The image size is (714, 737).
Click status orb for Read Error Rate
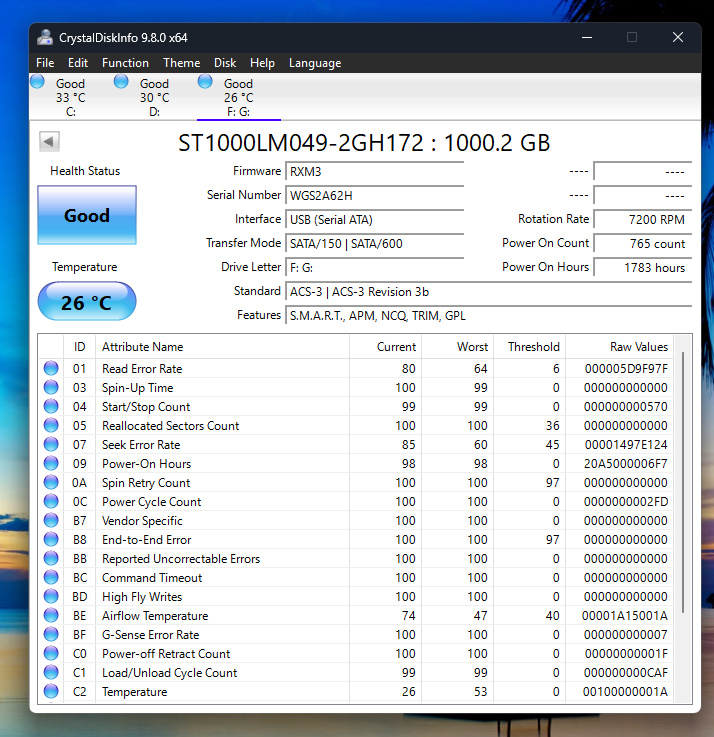tap(51, 368)
